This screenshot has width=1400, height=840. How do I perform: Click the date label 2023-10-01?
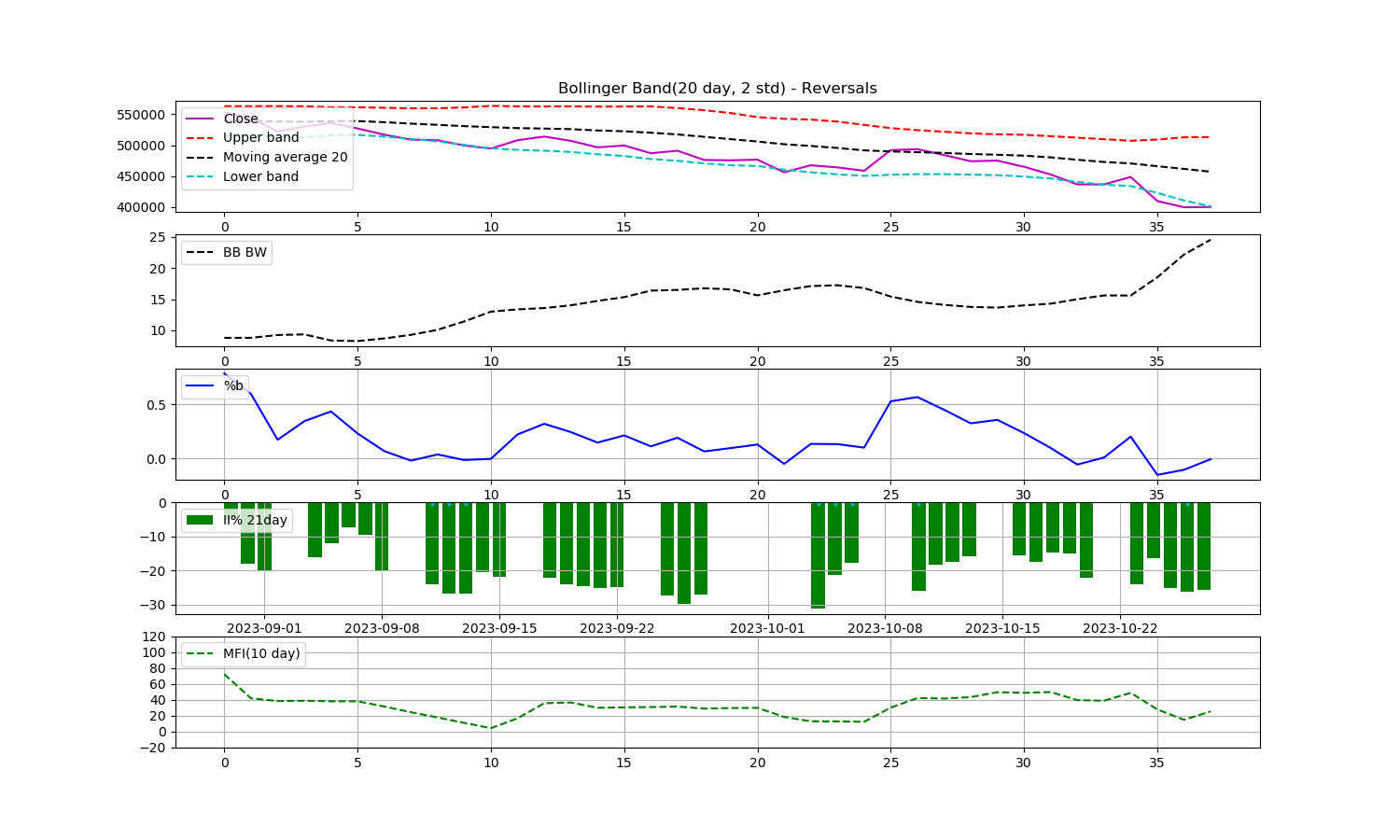(767, 628)
